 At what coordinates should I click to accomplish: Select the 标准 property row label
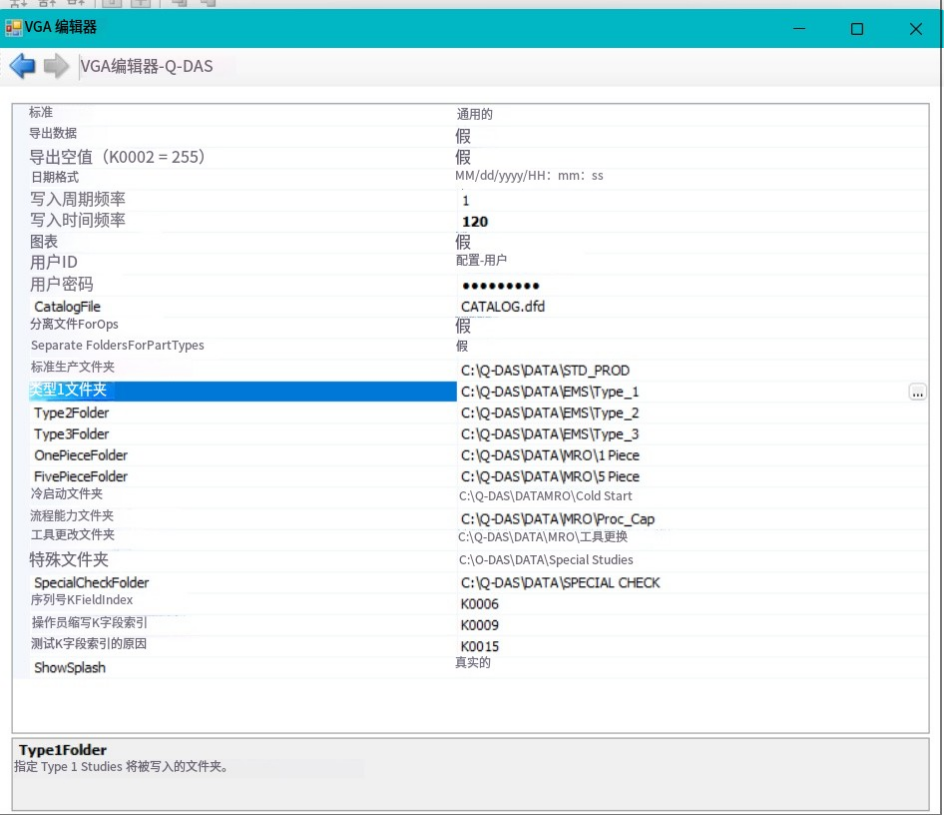(41, 112)
